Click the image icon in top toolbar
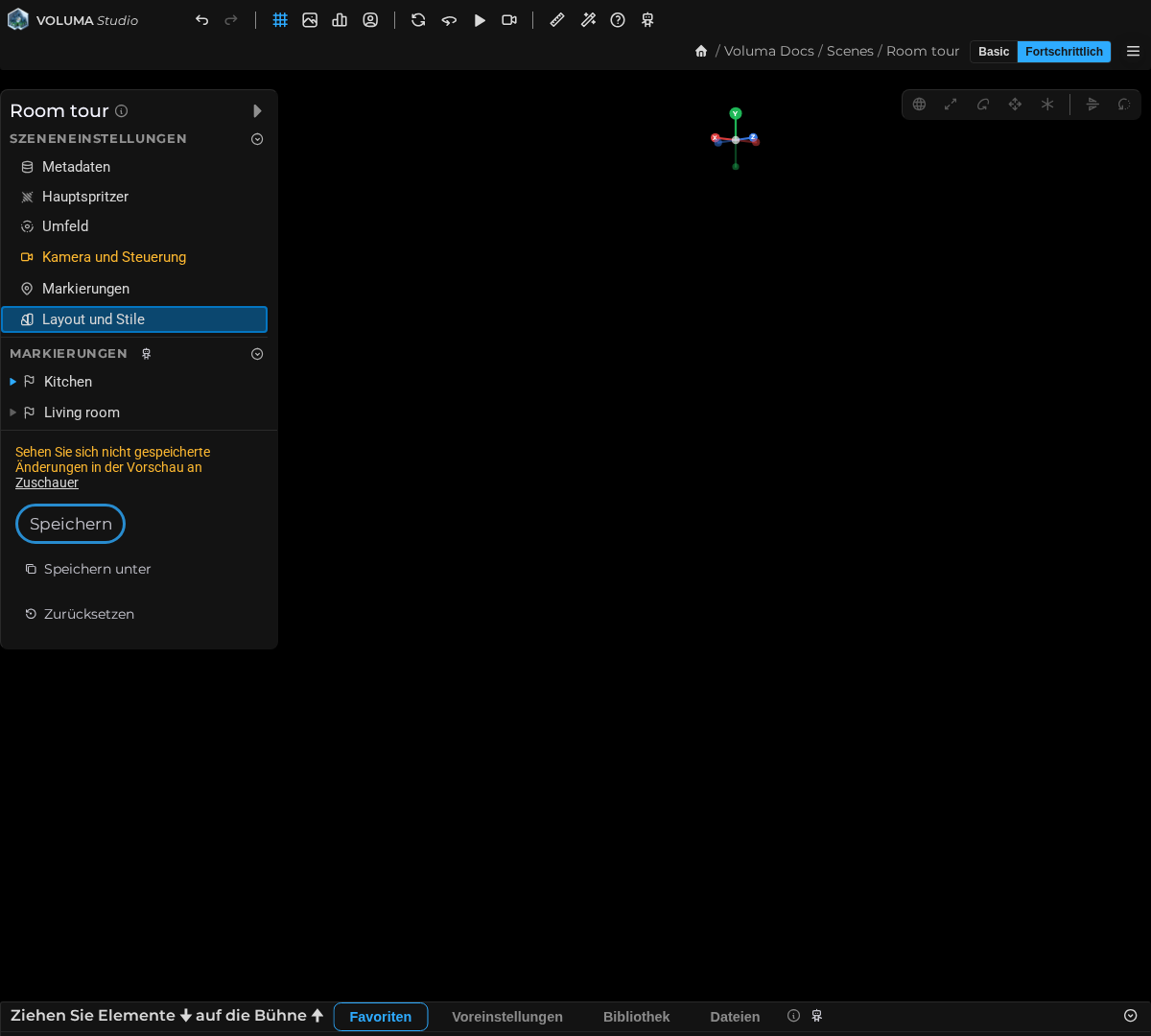Image resolution: width=1151 pixels, height=1036 pixels. pyautogui.click(x=310, y=20)
